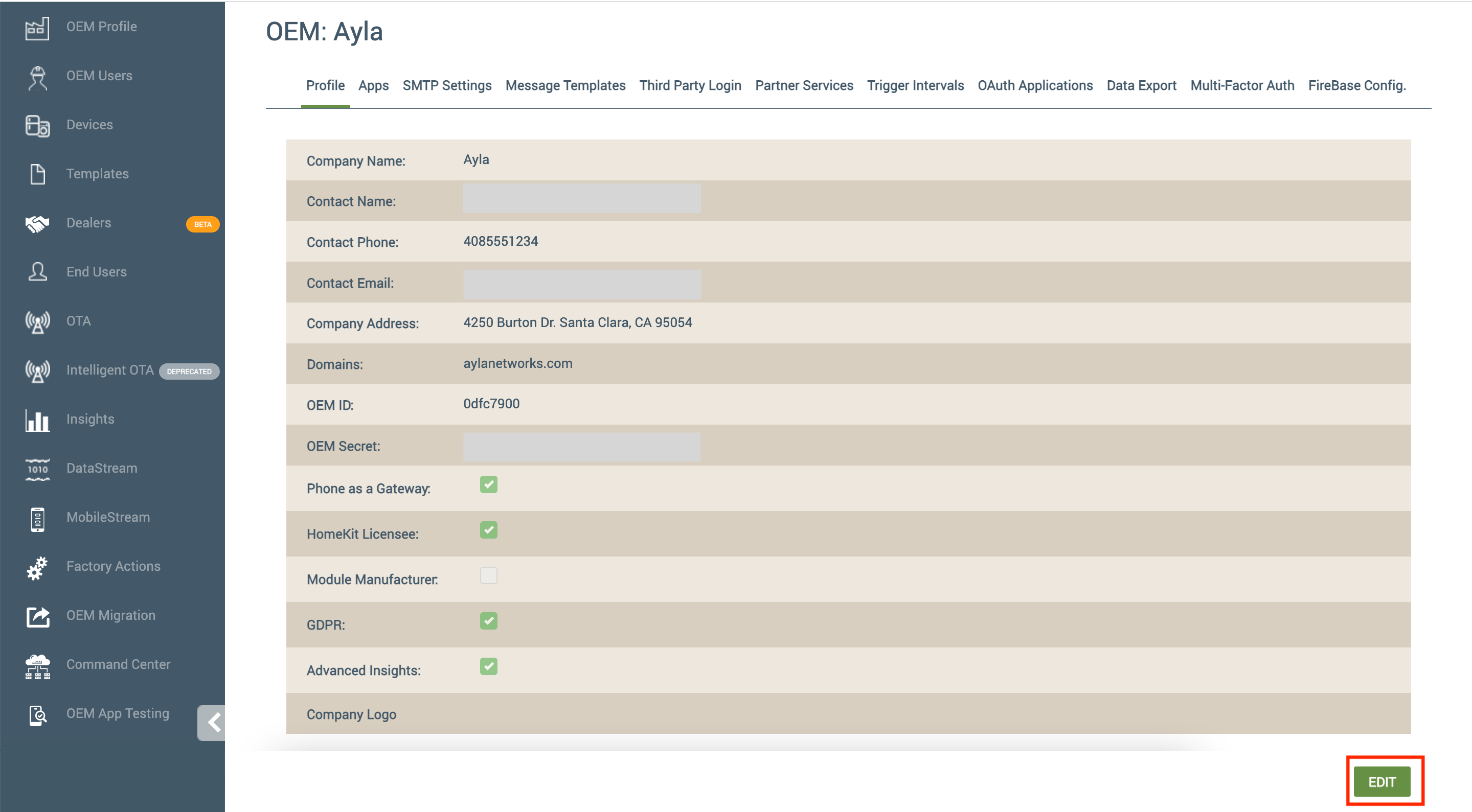Click the DEPRECATED badge on Intelligent OTA

[x=189, y=371]
